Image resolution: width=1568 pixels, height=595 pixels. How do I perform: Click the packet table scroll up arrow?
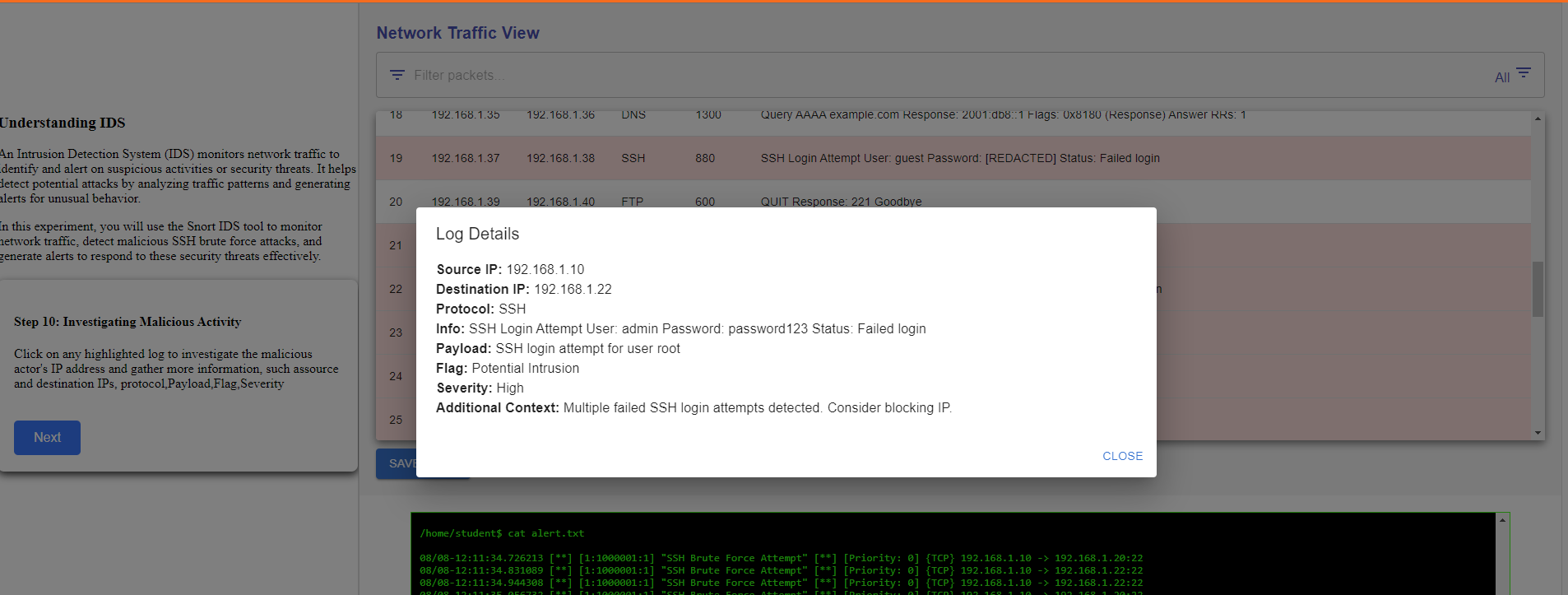click(x=1538, y=119)
